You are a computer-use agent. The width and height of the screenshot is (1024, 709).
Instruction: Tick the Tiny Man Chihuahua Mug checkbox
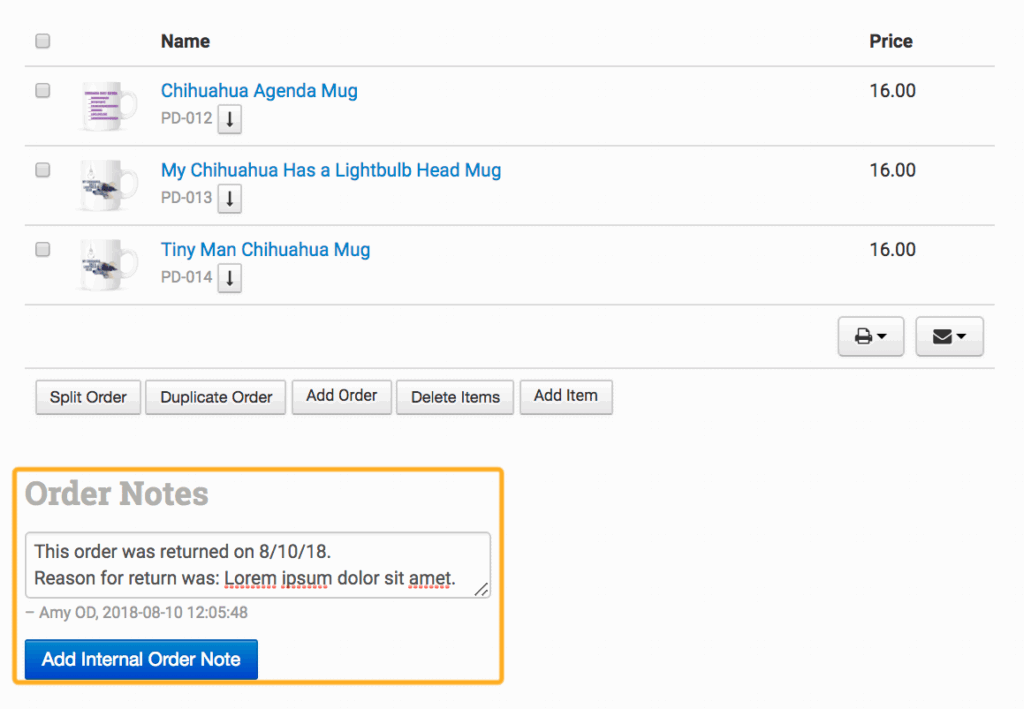42,249
